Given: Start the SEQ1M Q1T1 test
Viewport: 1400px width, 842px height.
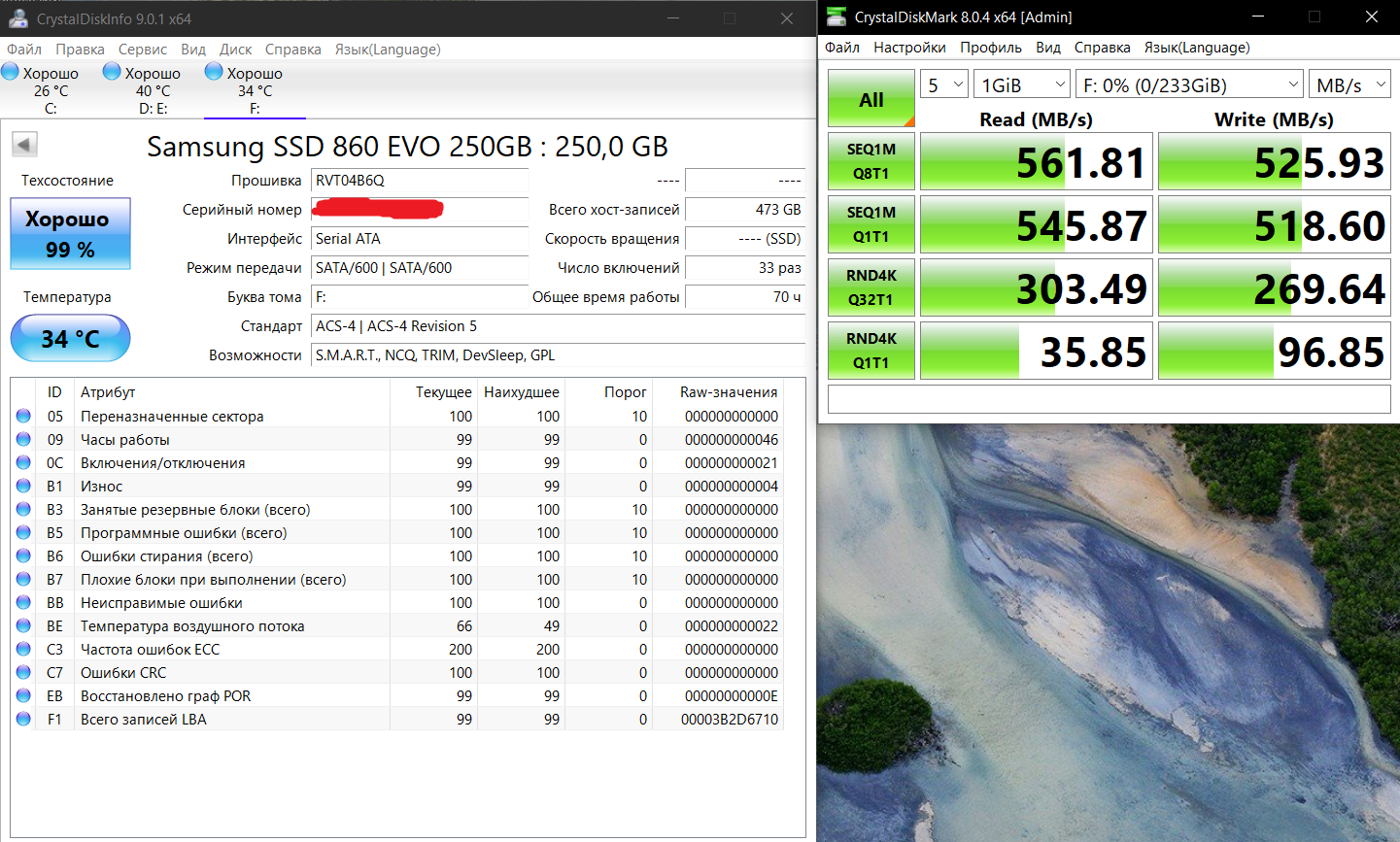Looking at the screenshot, I should tap(871, 224).
